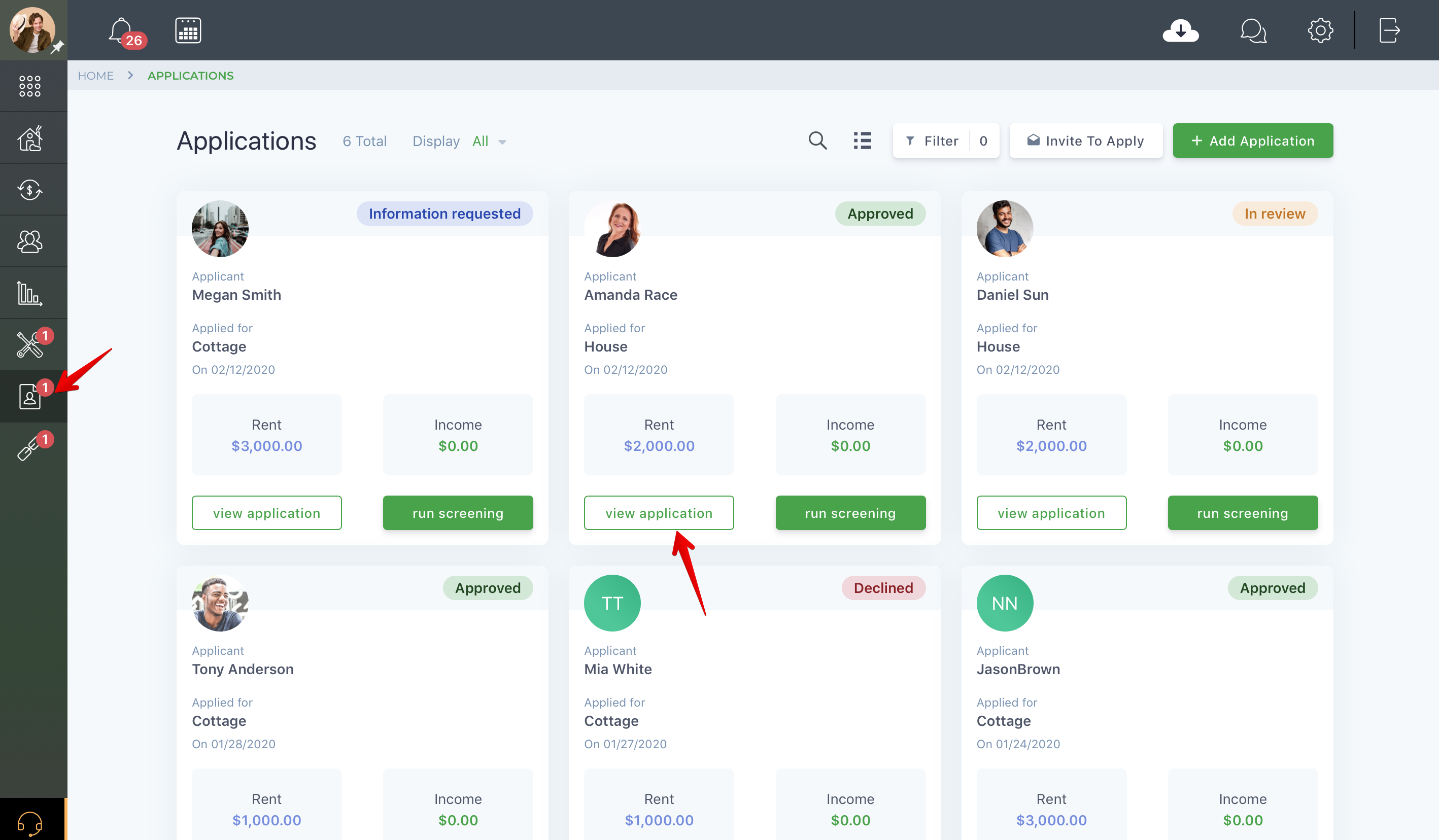Open the accounting dollar icon in sidebar

[x=30, y=190]
